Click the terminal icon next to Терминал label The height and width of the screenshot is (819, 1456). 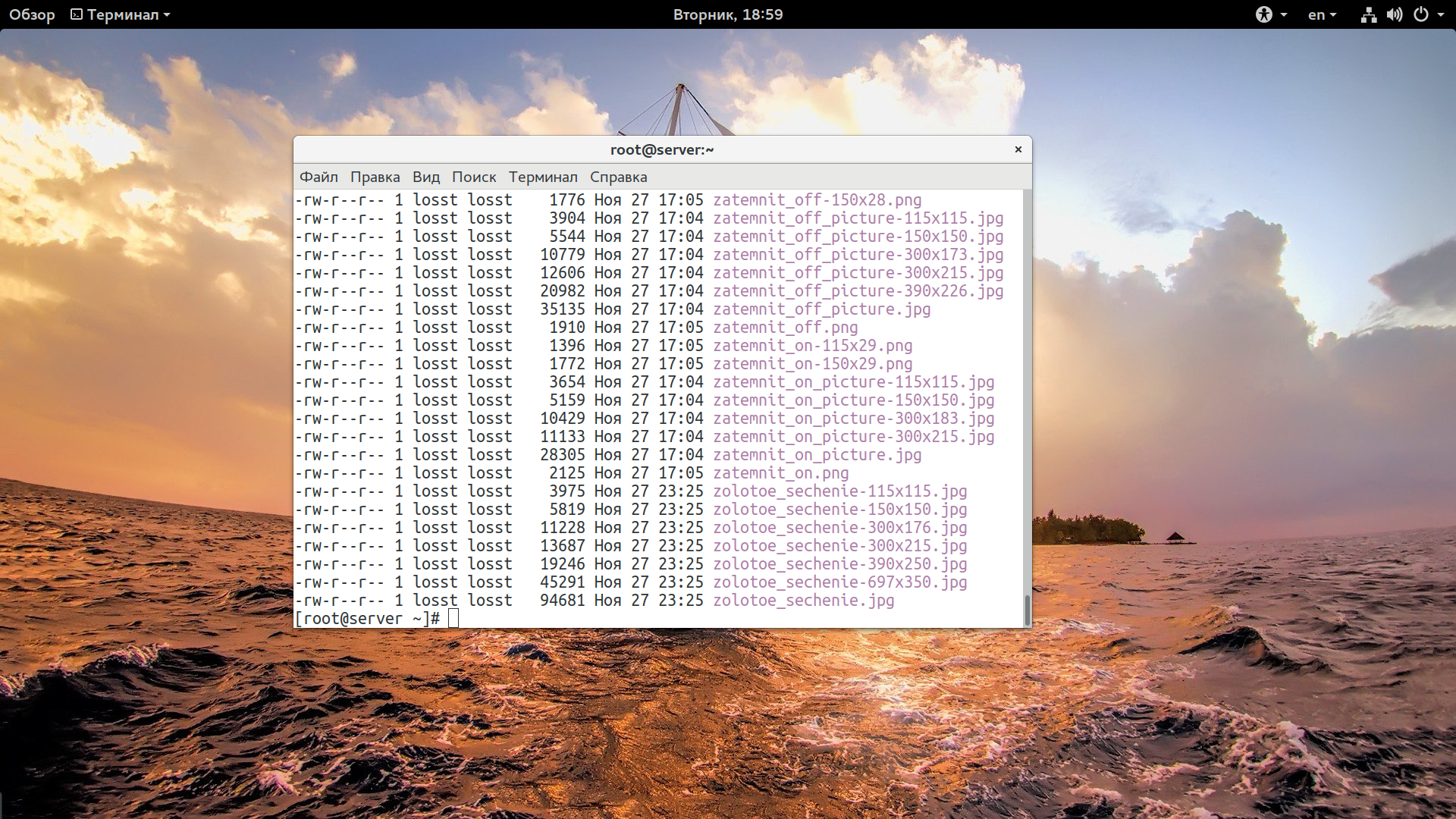77,14
